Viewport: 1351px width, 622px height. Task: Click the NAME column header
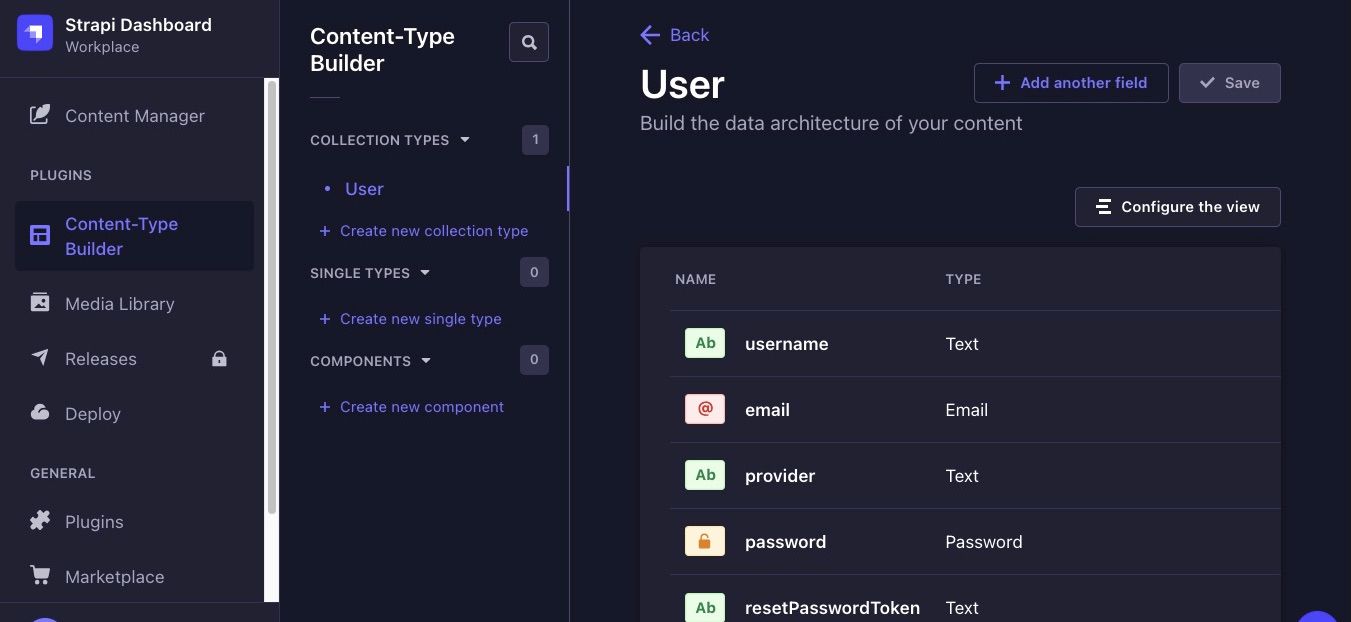pyautogui.click(x=695, y=279)
